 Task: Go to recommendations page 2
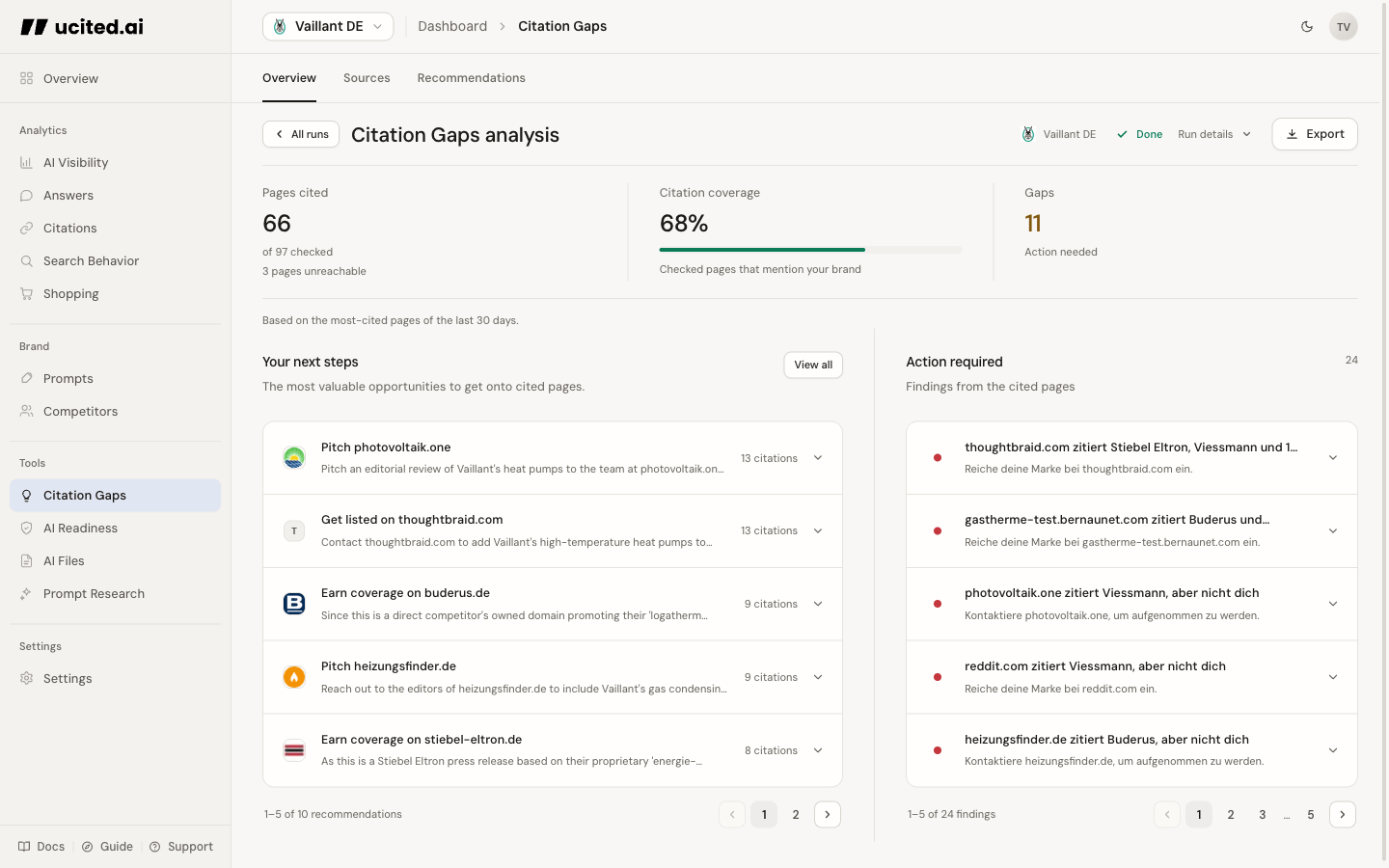click(x=796, y=815)
